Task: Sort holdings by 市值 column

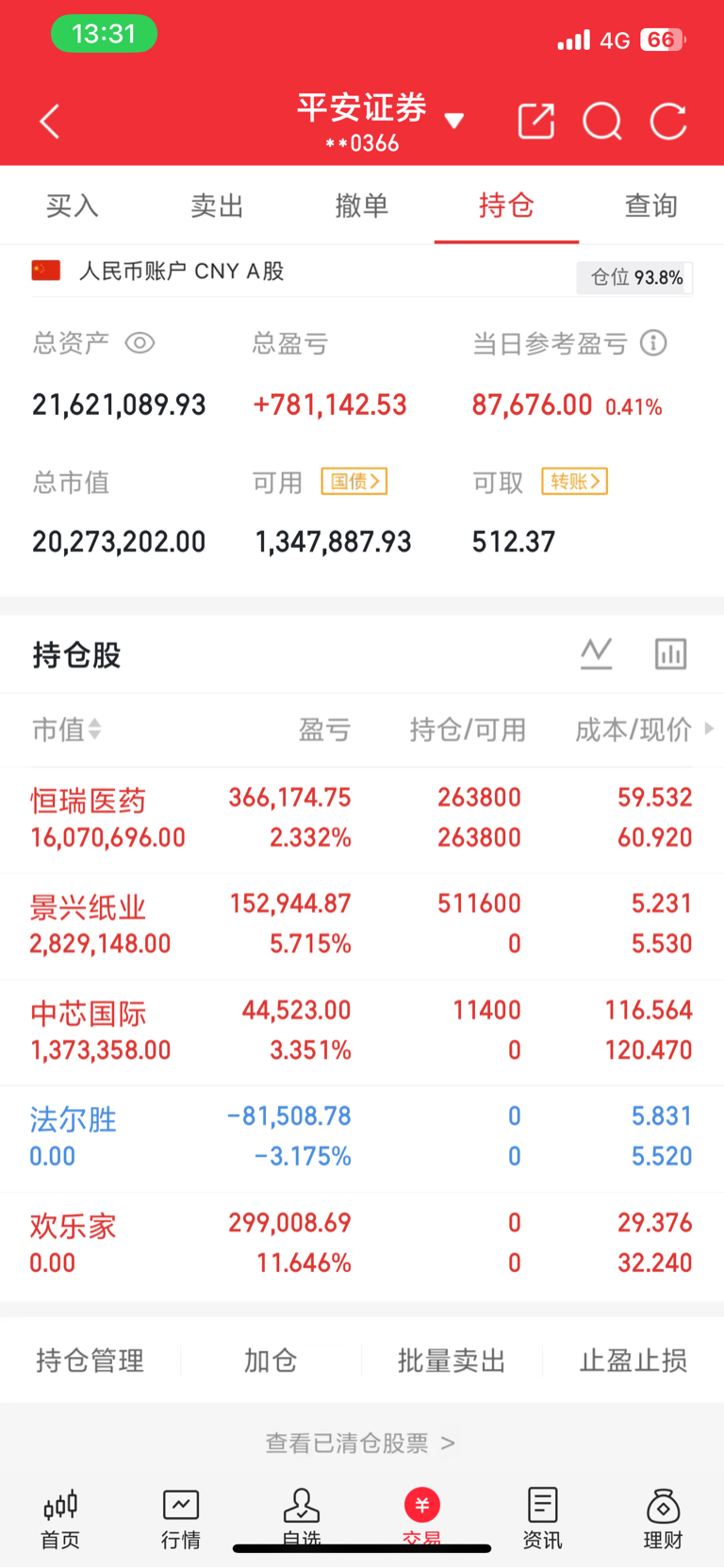Action: coord(66,729)
